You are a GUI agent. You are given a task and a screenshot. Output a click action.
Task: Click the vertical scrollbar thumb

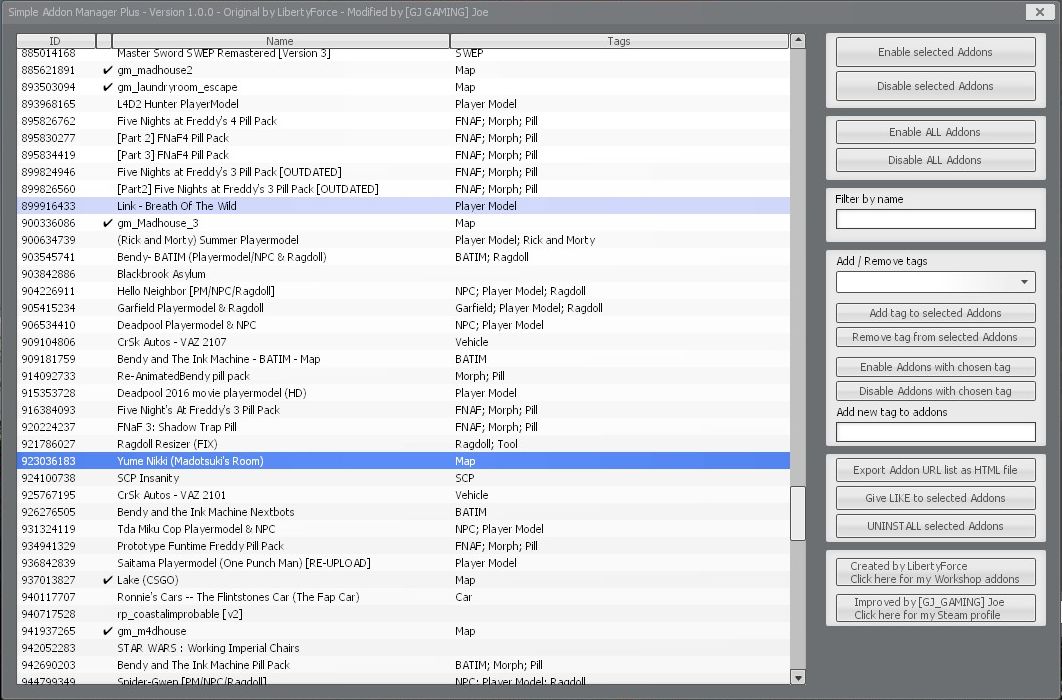pyautogui.click(x=798, y=513)
